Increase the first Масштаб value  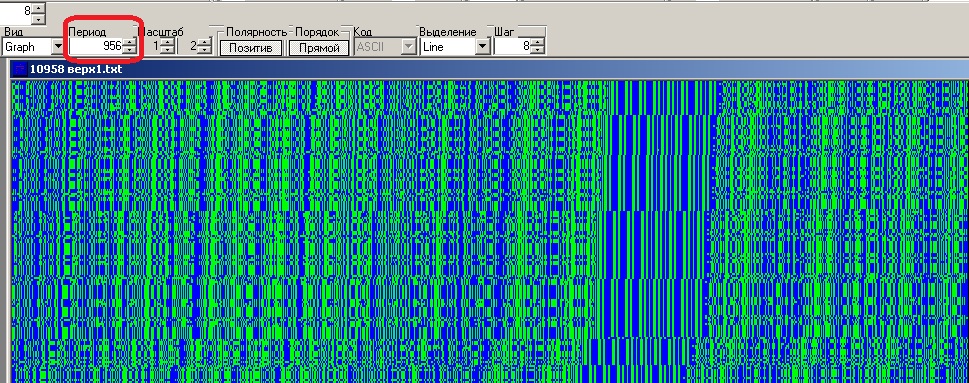click(x=167, y=43)
